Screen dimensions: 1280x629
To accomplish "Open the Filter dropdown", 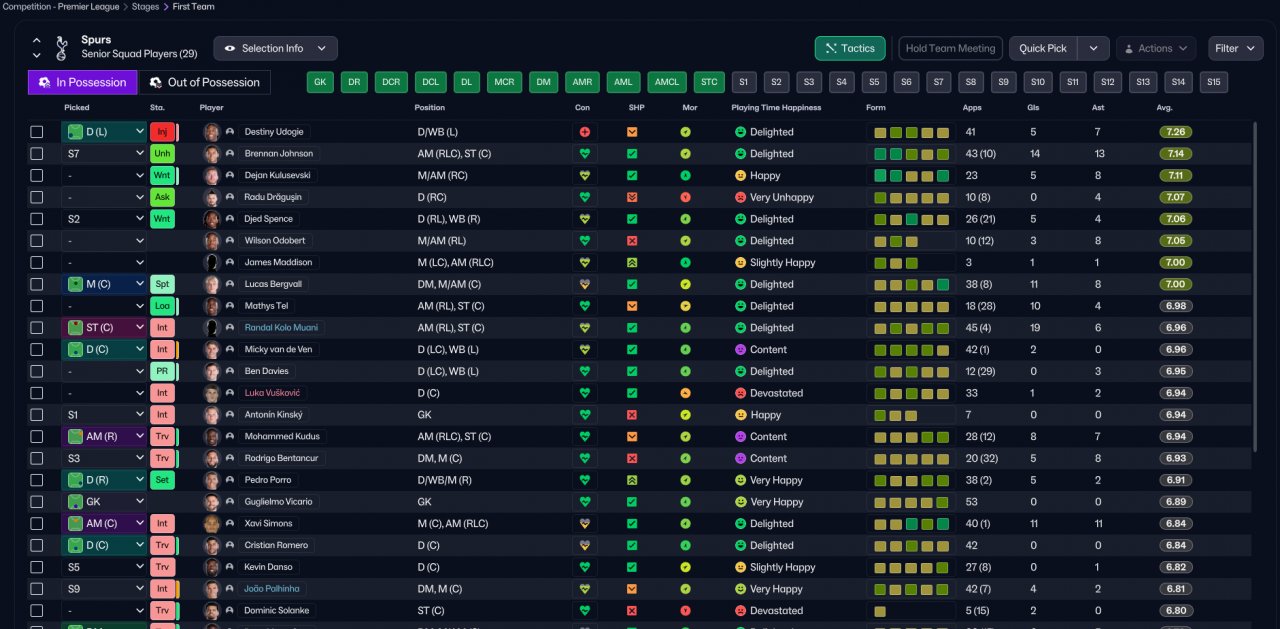I will pos(1236,48).
